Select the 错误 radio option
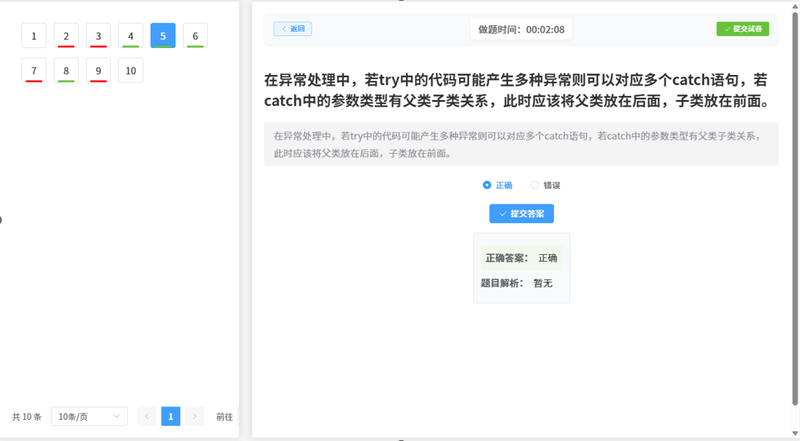800x441 pixels. point(535,185)
